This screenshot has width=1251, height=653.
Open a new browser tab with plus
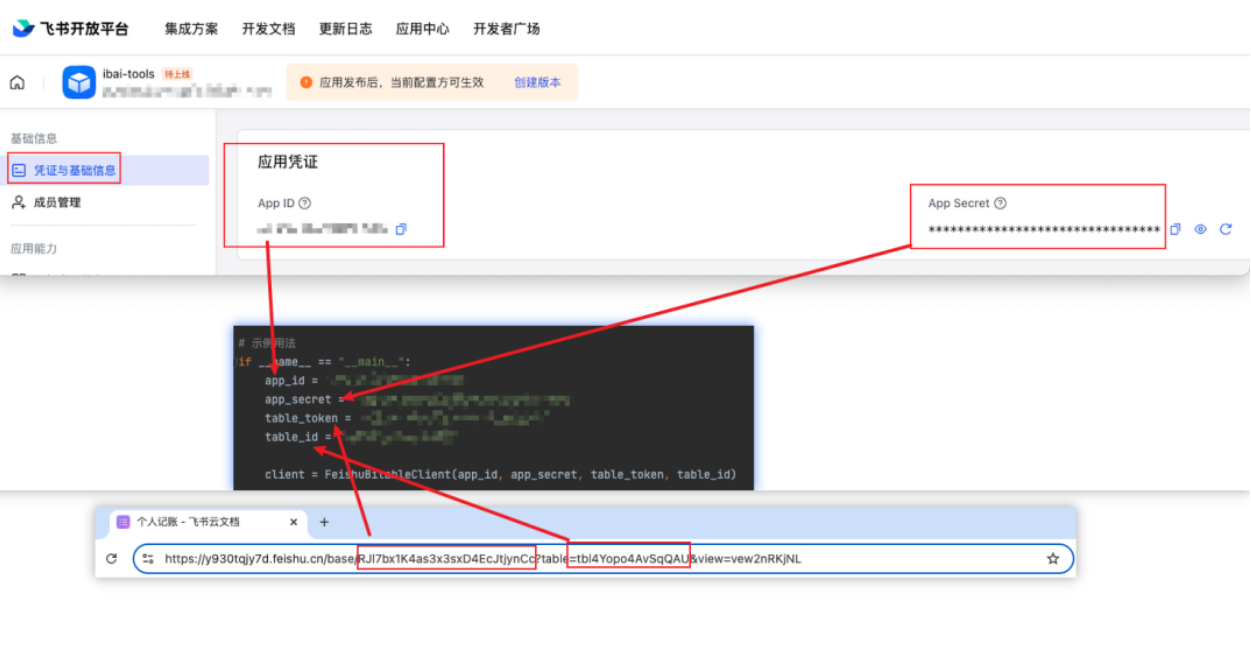coord(324,522)
